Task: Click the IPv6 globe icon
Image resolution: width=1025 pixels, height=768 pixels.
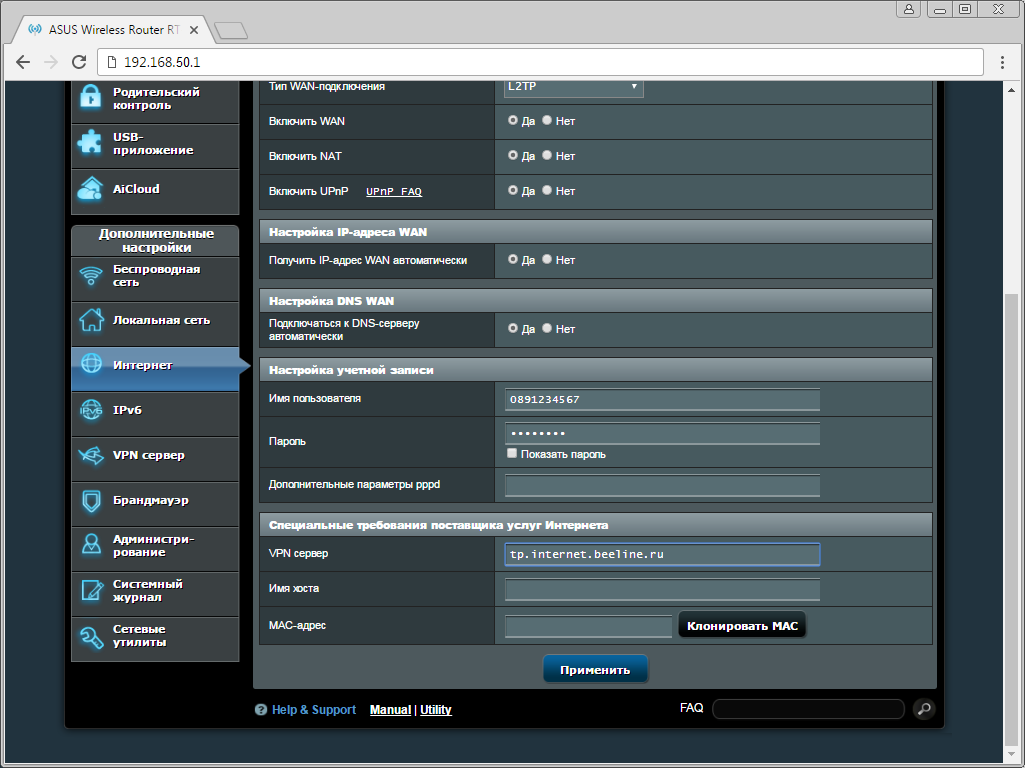Action: (91, 410)
